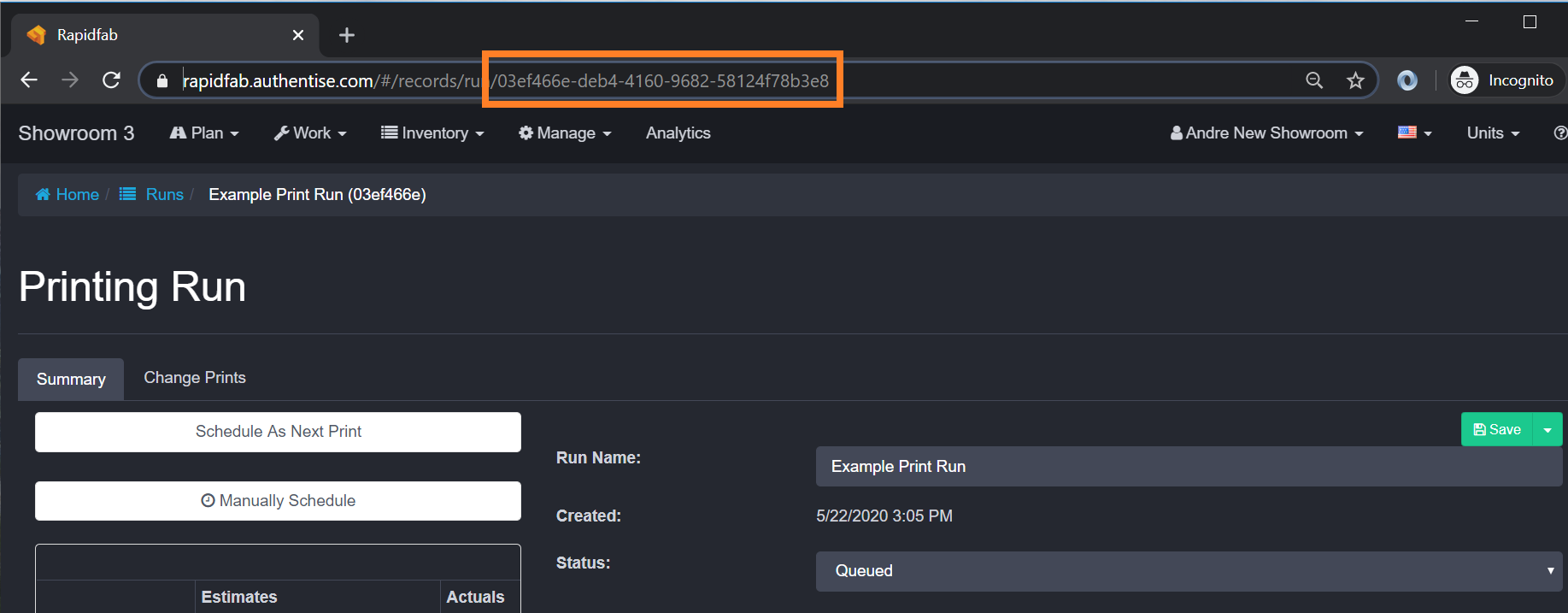Go to Runs breadcrumb link
This screenshot has height=613, width=1568.
(164, 194)
